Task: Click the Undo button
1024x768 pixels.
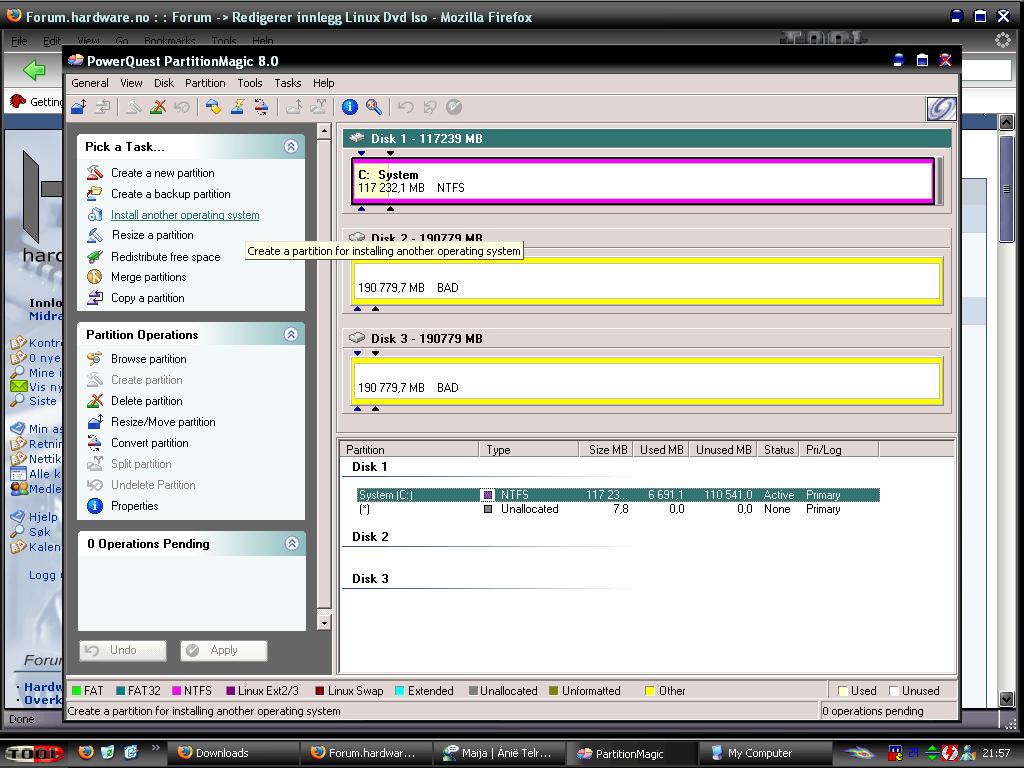Action: (123, 650)
